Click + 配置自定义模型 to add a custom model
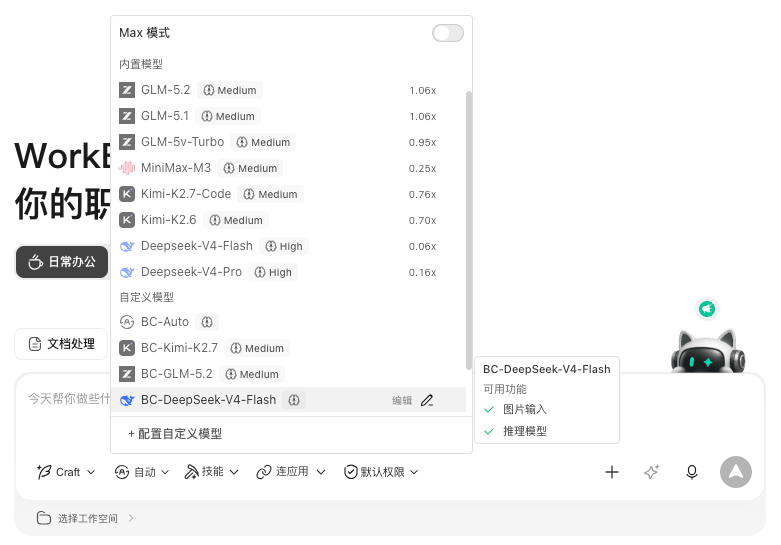This screenshot has width=781, height=545. (175, 433)
